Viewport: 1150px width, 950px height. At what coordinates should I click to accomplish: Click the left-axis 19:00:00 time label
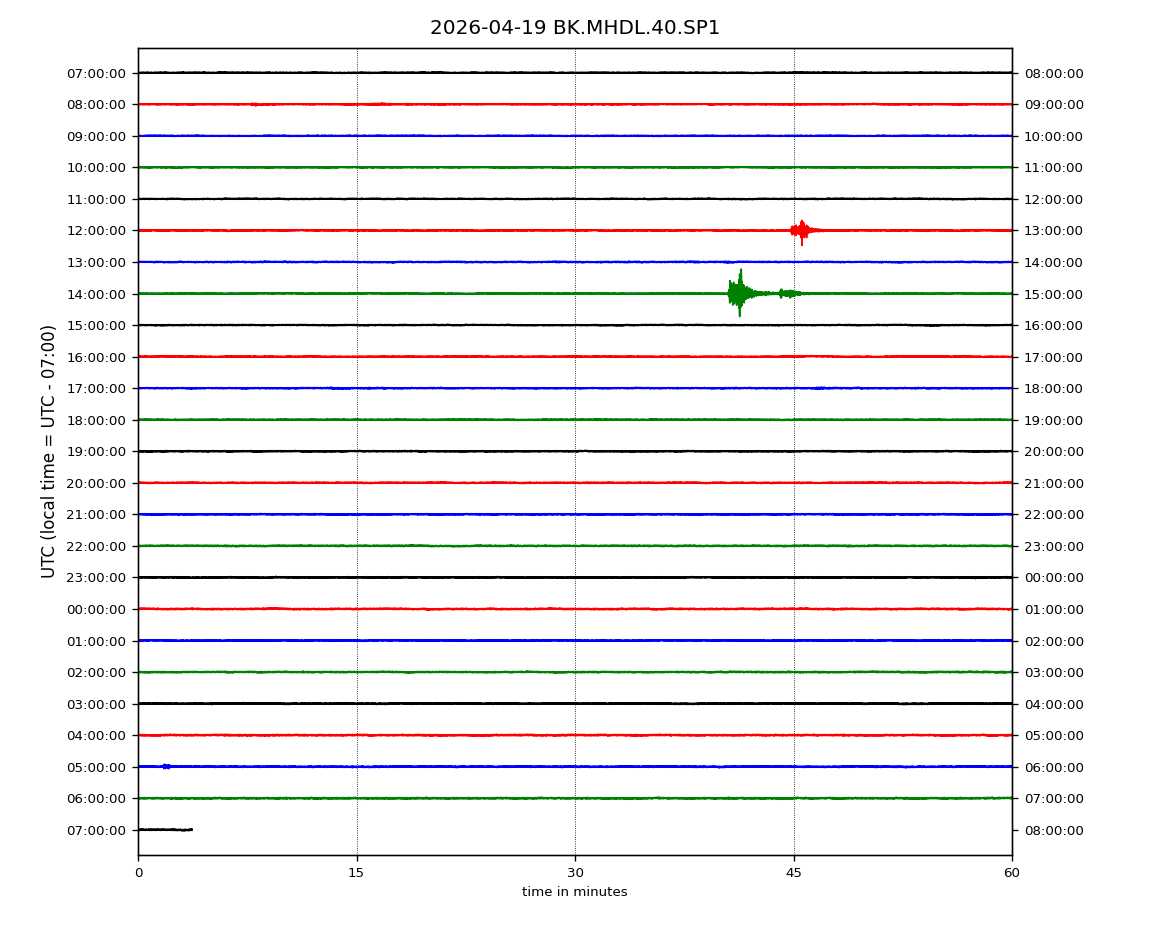tap(97, 452)
